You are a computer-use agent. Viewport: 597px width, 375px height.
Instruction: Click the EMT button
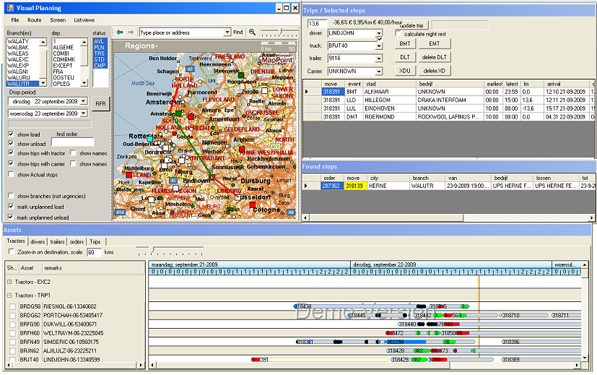click(434, 44)
